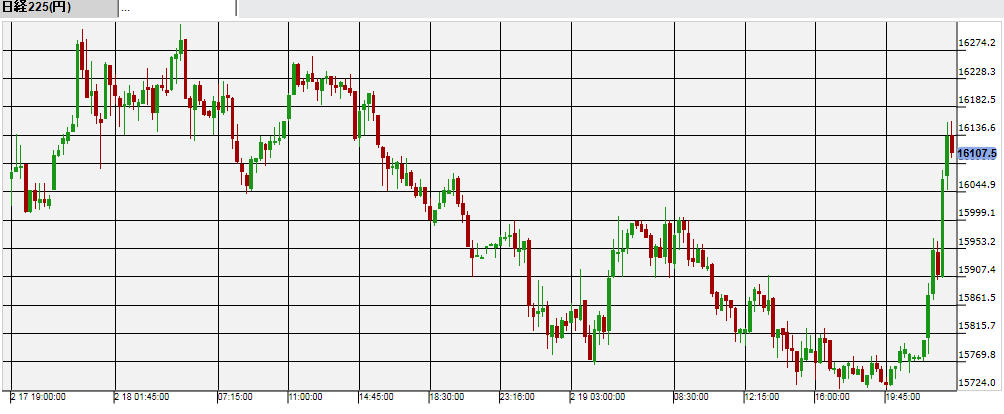The image size is (1004, 414).
Task: Click the '2 18 01:45:00' time label
Action: pos(143,397)
